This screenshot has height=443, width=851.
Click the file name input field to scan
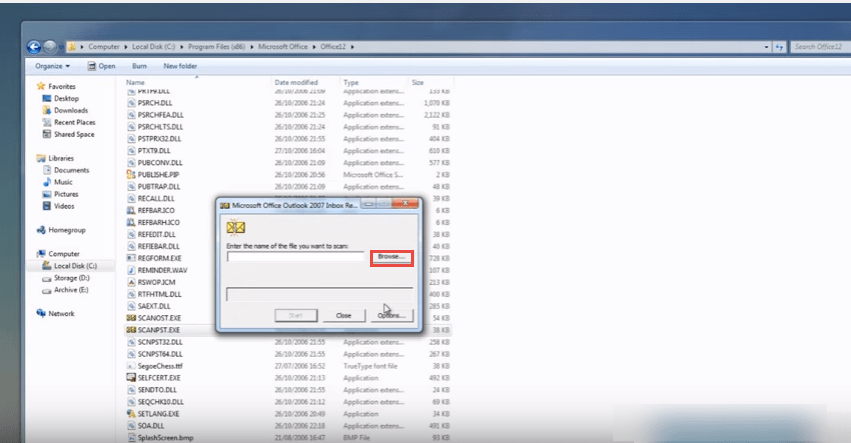[295, 257]
